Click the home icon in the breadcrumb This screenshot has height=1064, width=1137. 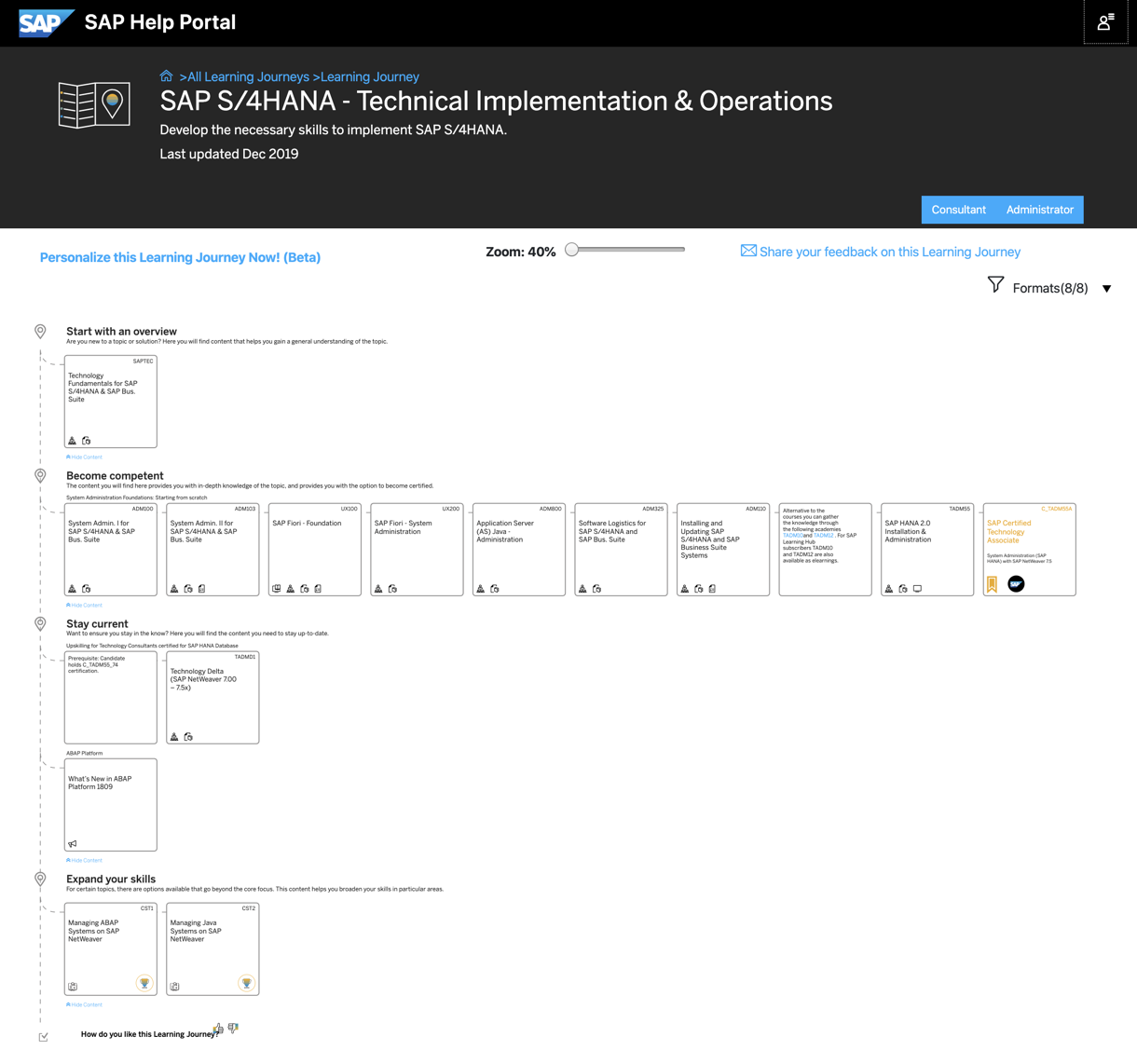[x=166, y=76]
